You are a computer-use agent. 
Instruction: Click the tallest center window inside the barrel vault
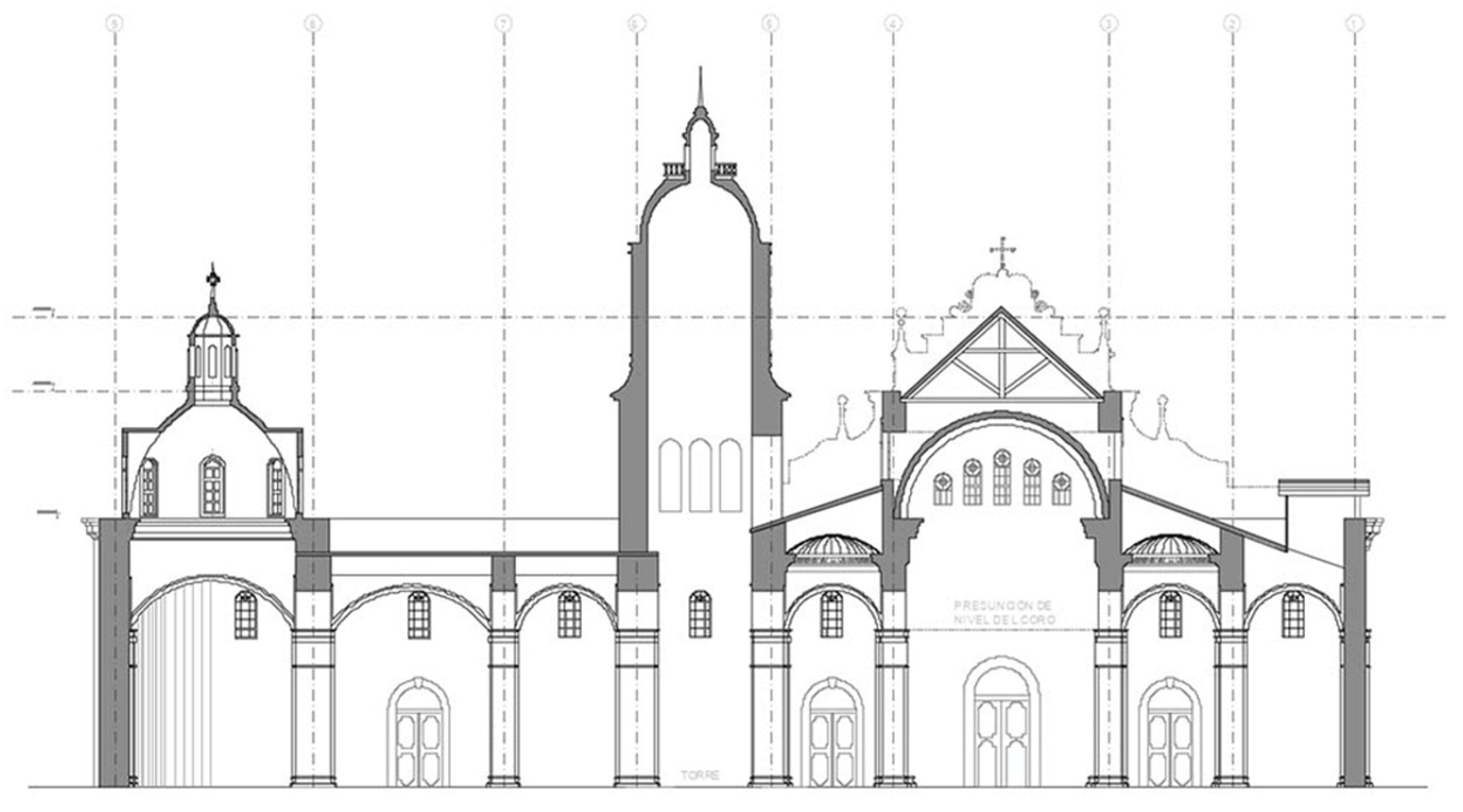point(1002,478)
